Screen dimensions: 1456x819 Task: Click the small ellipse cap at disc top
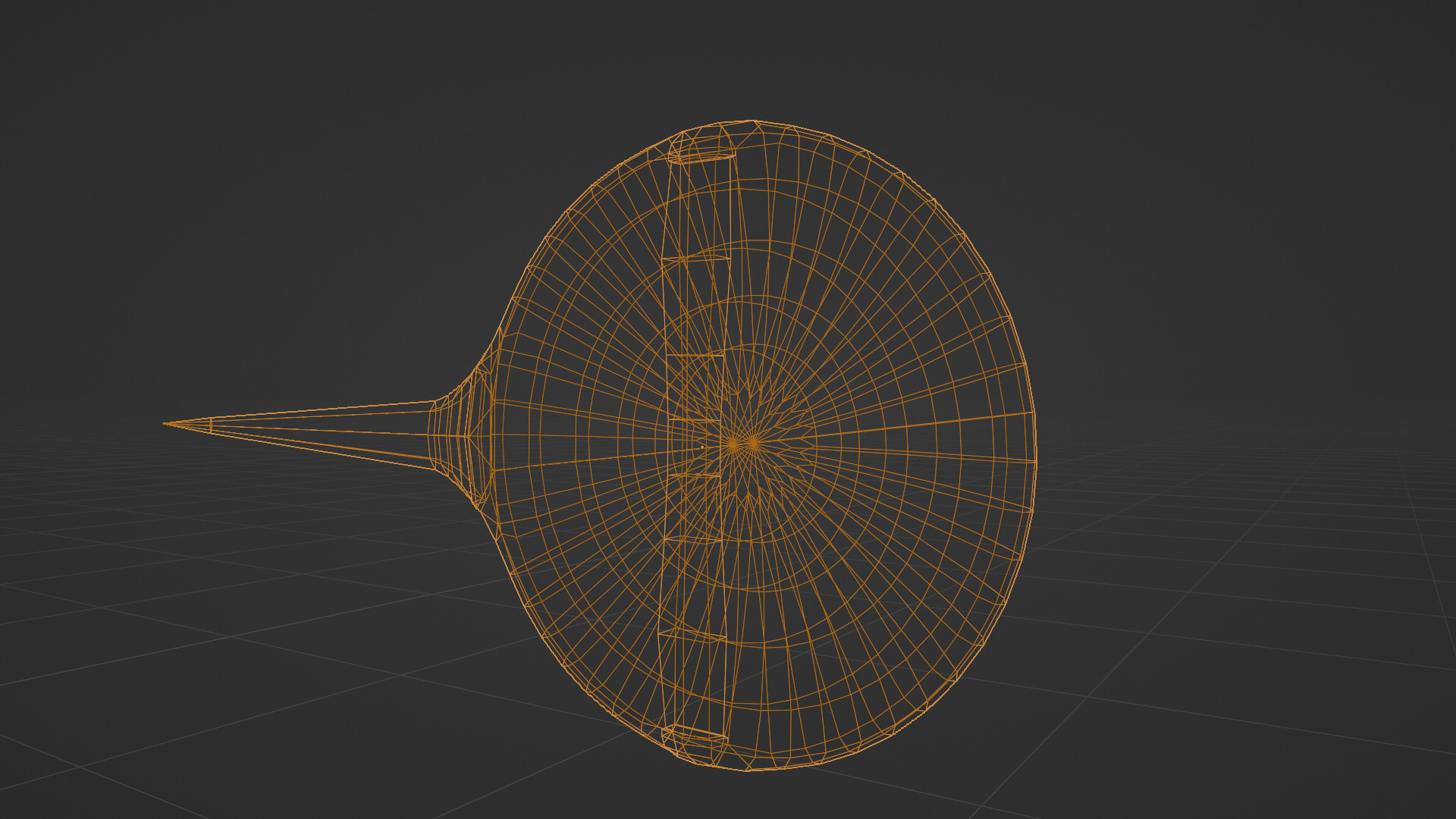[x=701, y=157]
